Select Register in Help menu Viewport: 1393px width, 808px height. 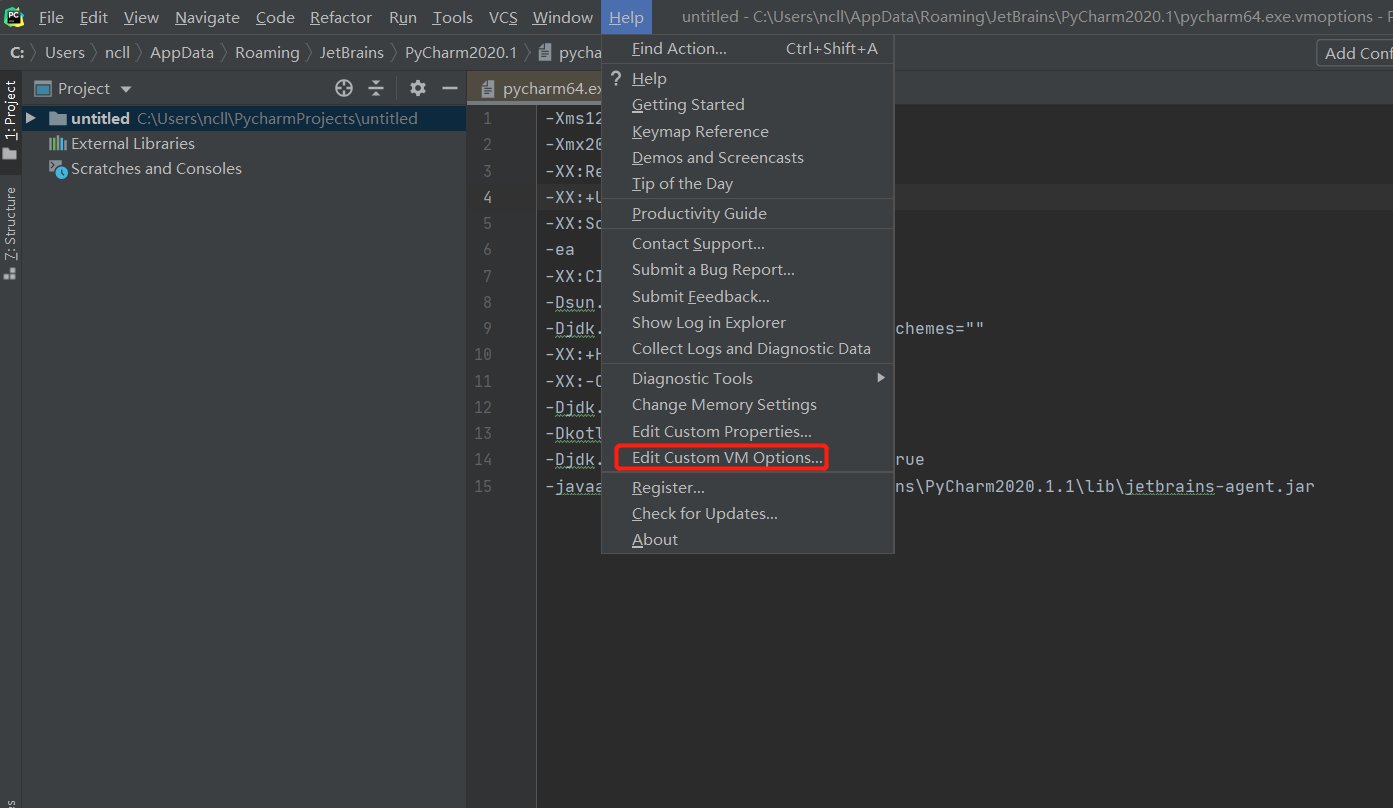tap(747, 488)
